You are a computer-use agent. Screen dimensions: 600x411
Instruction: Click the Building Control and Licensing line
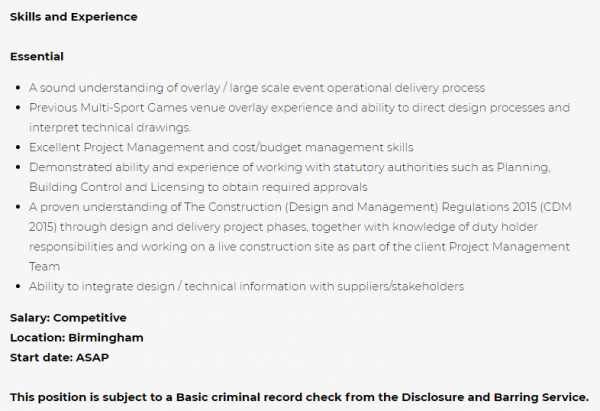click(198, 188)
